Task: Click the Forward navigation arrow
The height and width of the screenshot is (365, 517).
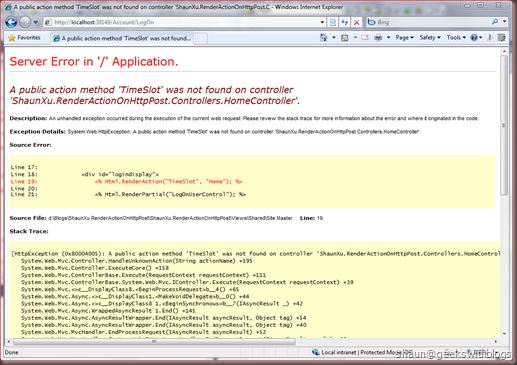Action: point(25,22)
